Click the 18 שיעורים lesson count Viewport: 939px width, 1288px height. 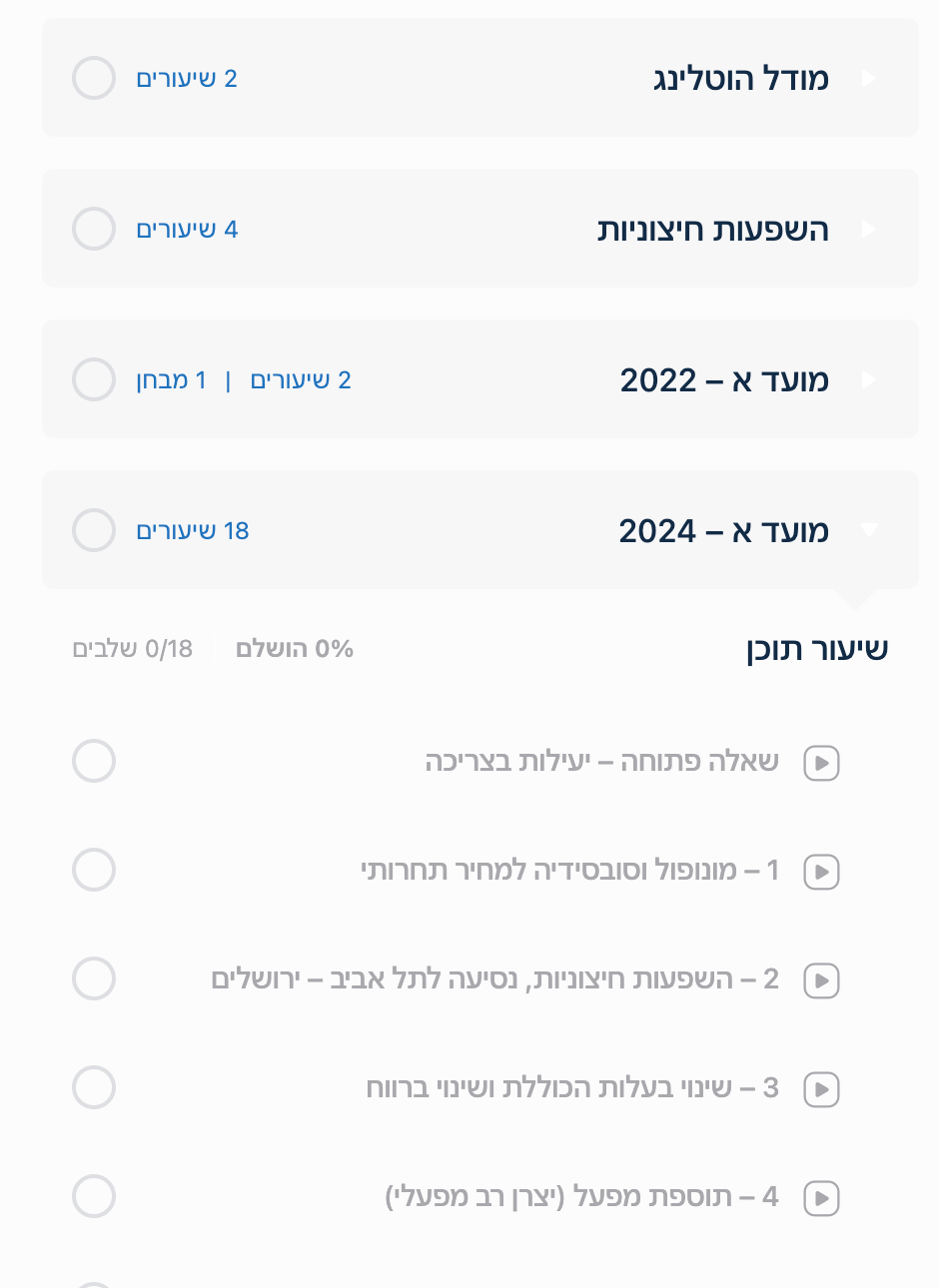point(193,531)
